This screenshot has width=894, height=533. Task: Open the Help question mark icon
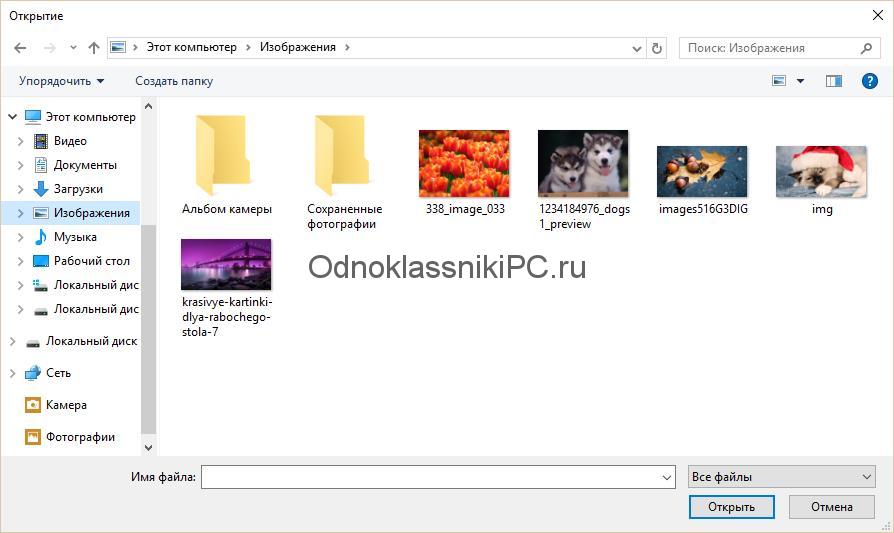[869, 81]
